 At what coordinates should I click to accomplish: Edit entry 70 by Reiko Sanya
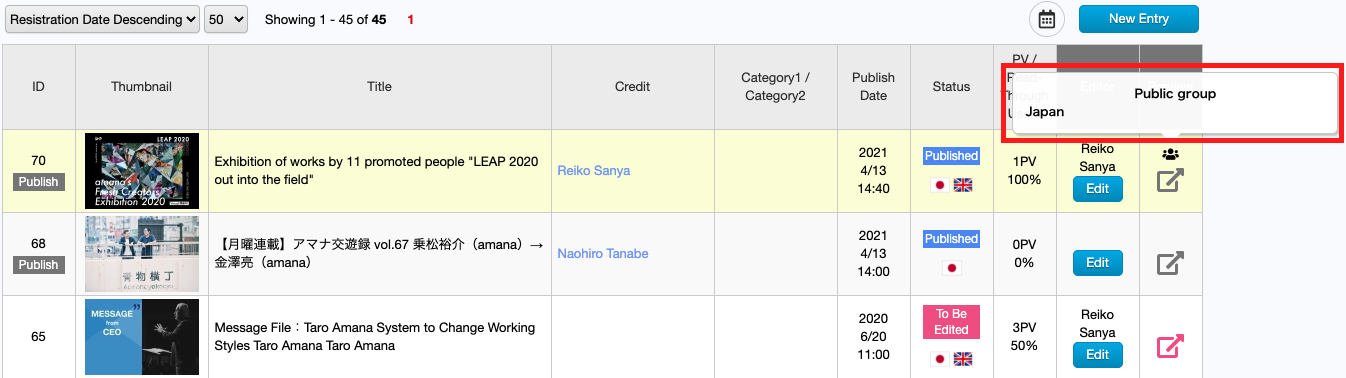click(1097, 189)
